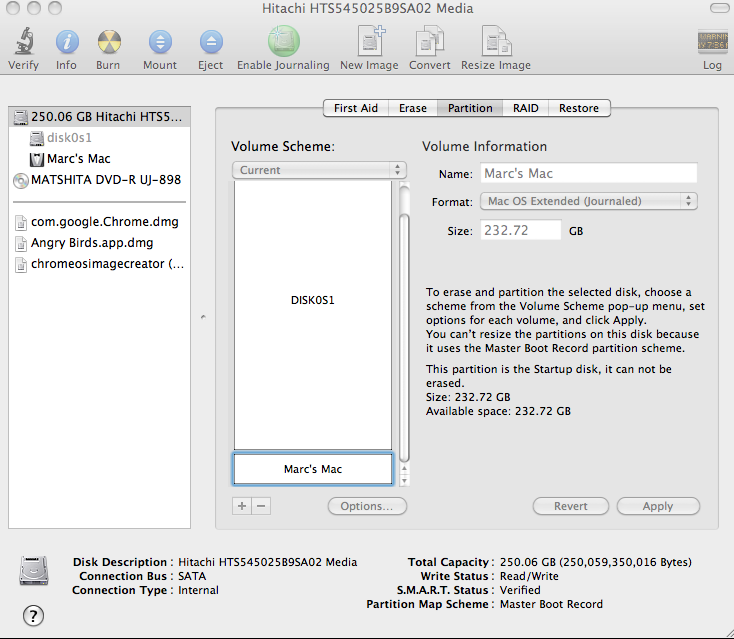Eject the selected disk
The width and height of the screenshot is (734, 639).
coord(211,42)
